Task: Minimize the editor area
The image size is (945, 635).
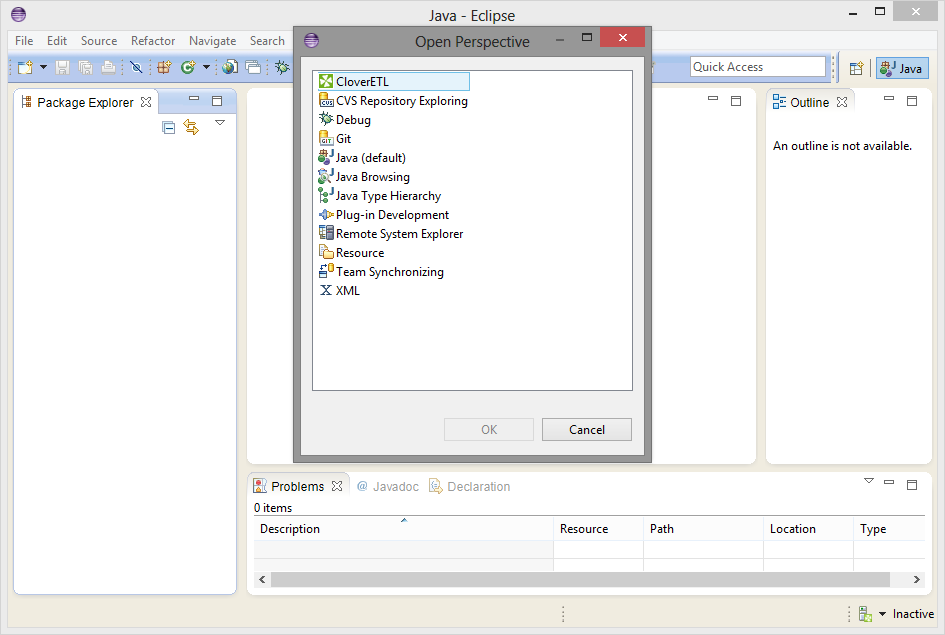Action: tap(713, 98)
